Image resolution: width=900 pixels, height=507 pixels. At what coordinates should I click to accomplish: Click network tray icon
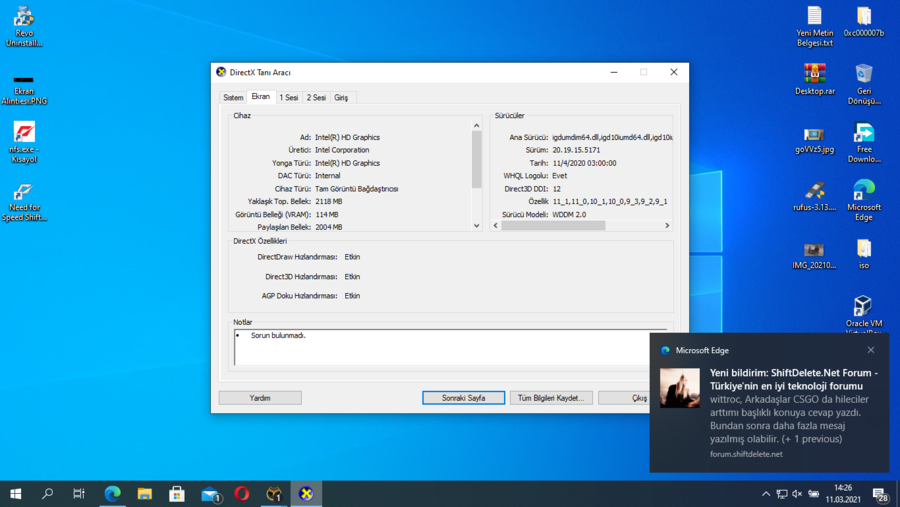coord(782,494)
